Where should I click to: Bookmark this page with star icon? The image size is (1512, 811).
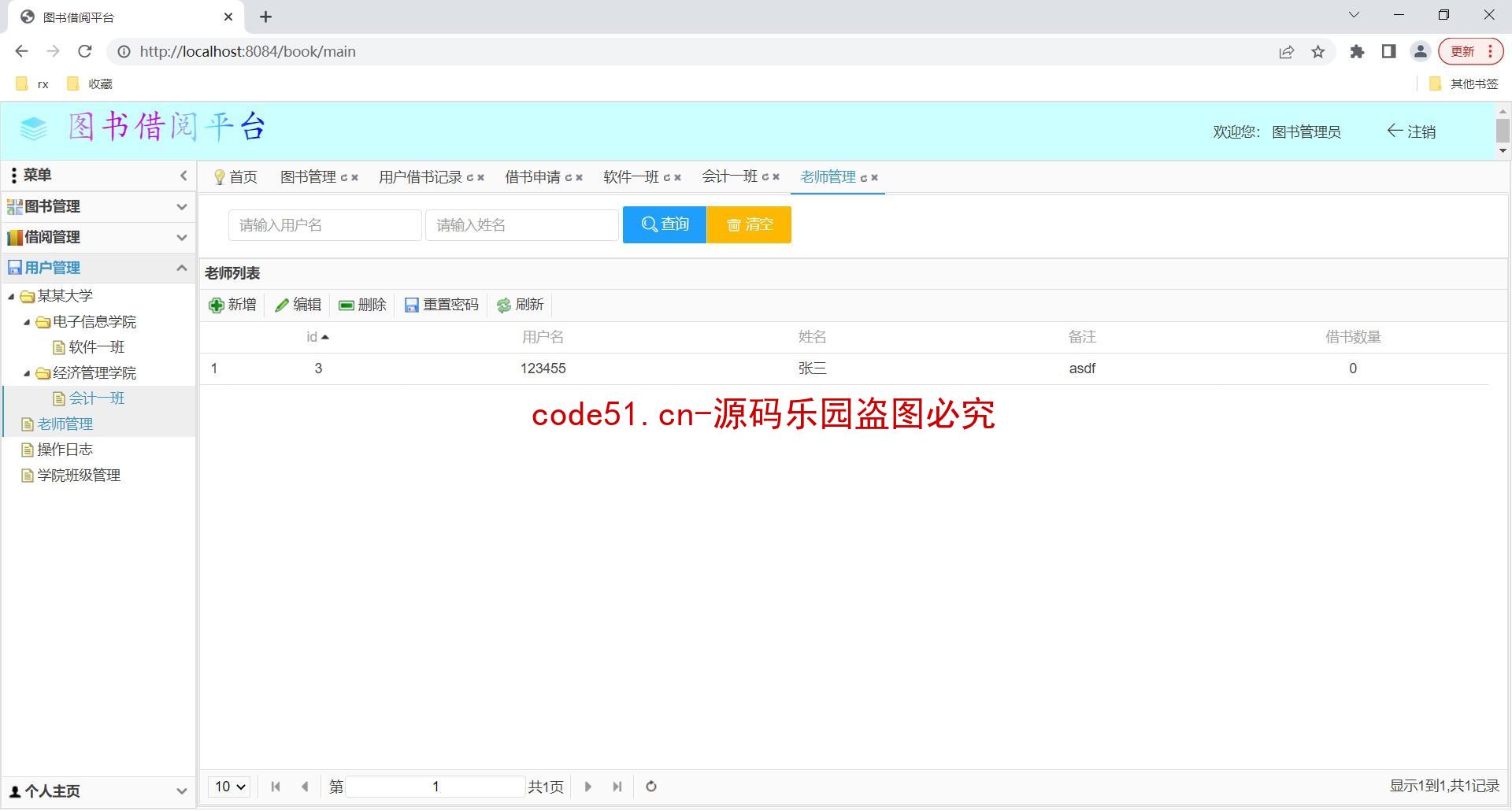1318,52
